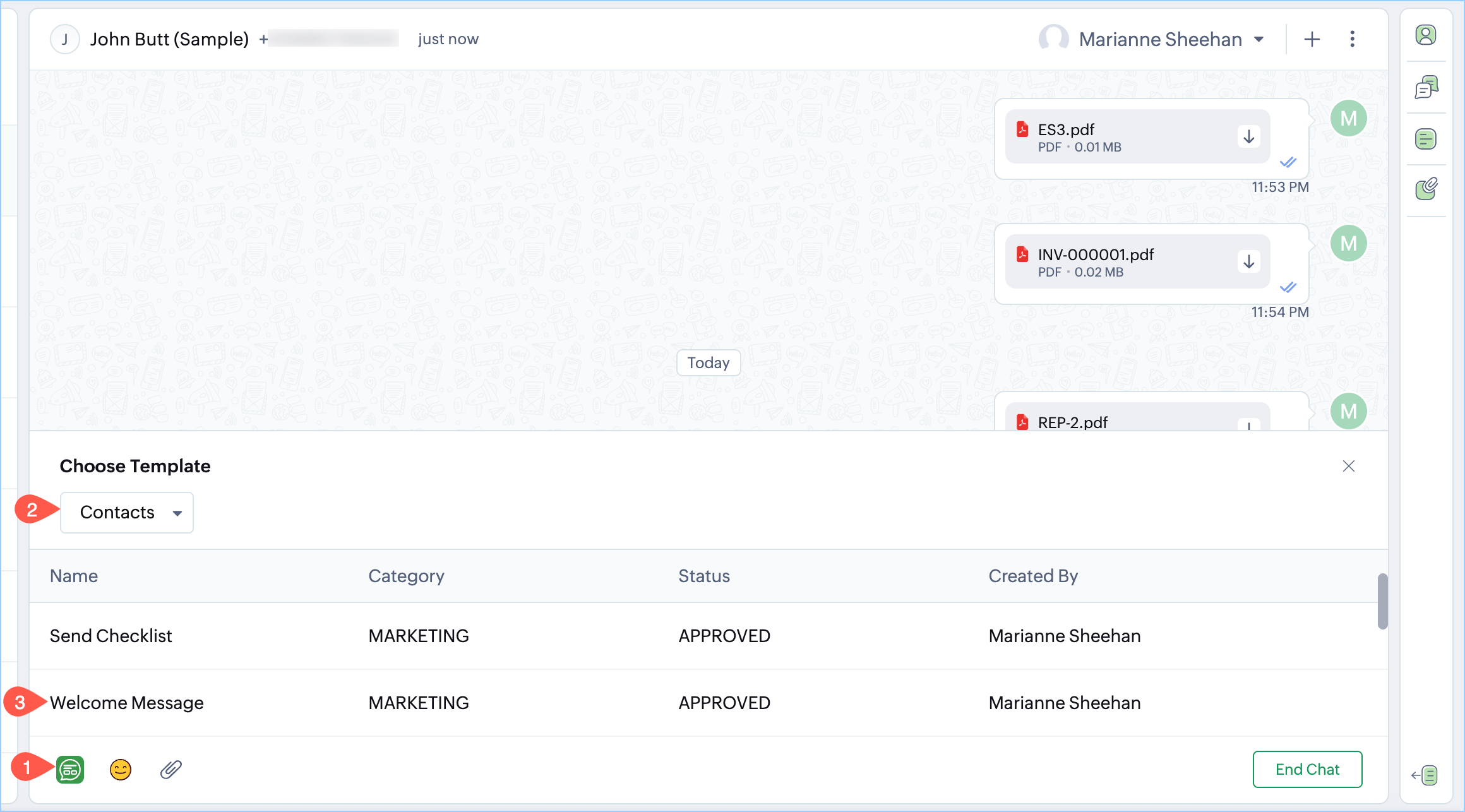Screen dimensions: 1465x812
Task: Open contact details icon in right sidebar
Action: coord(1426,35)
